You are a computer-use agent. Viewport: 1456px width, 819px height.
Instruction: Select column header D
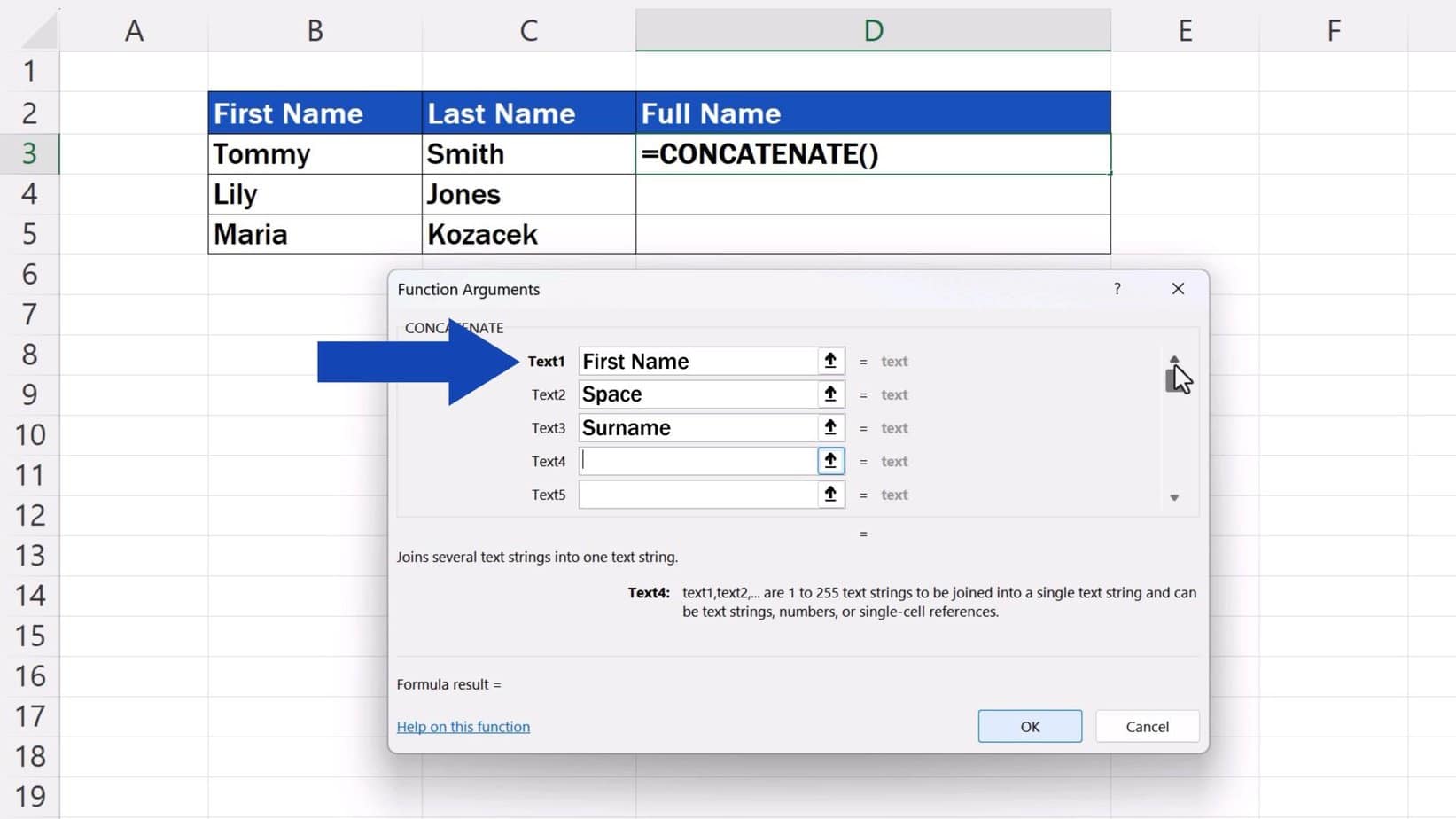(873, 29)
